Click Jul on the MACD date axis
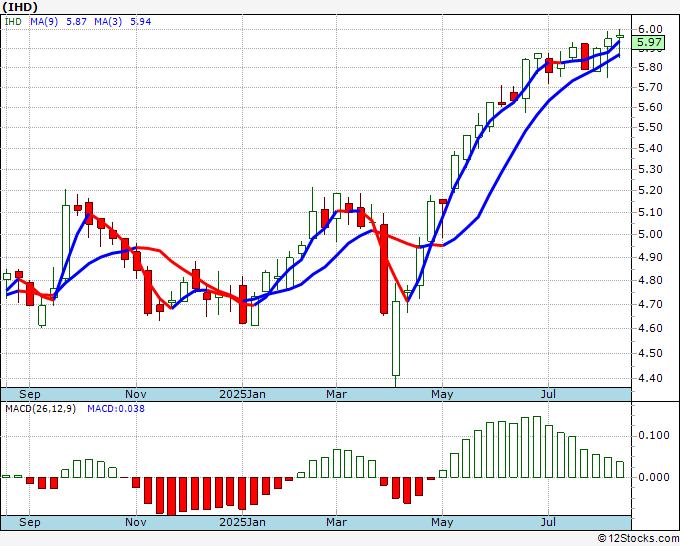The height and width of the screenshot is (546, 680). coord(548,522)
